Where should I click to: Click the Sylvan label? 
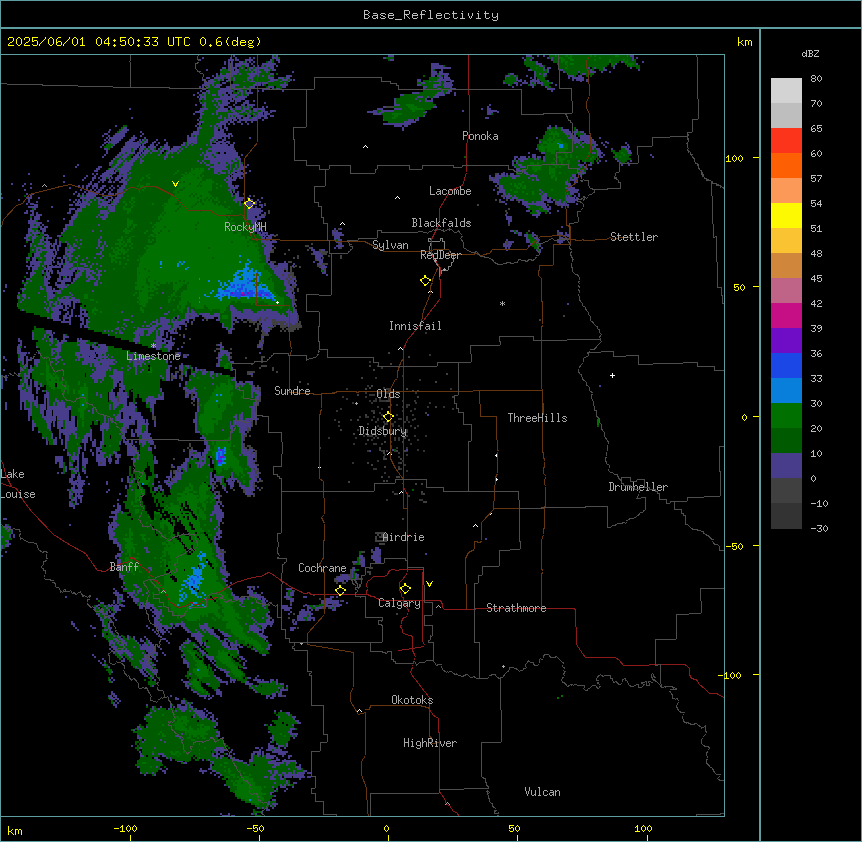coord(390,245)
